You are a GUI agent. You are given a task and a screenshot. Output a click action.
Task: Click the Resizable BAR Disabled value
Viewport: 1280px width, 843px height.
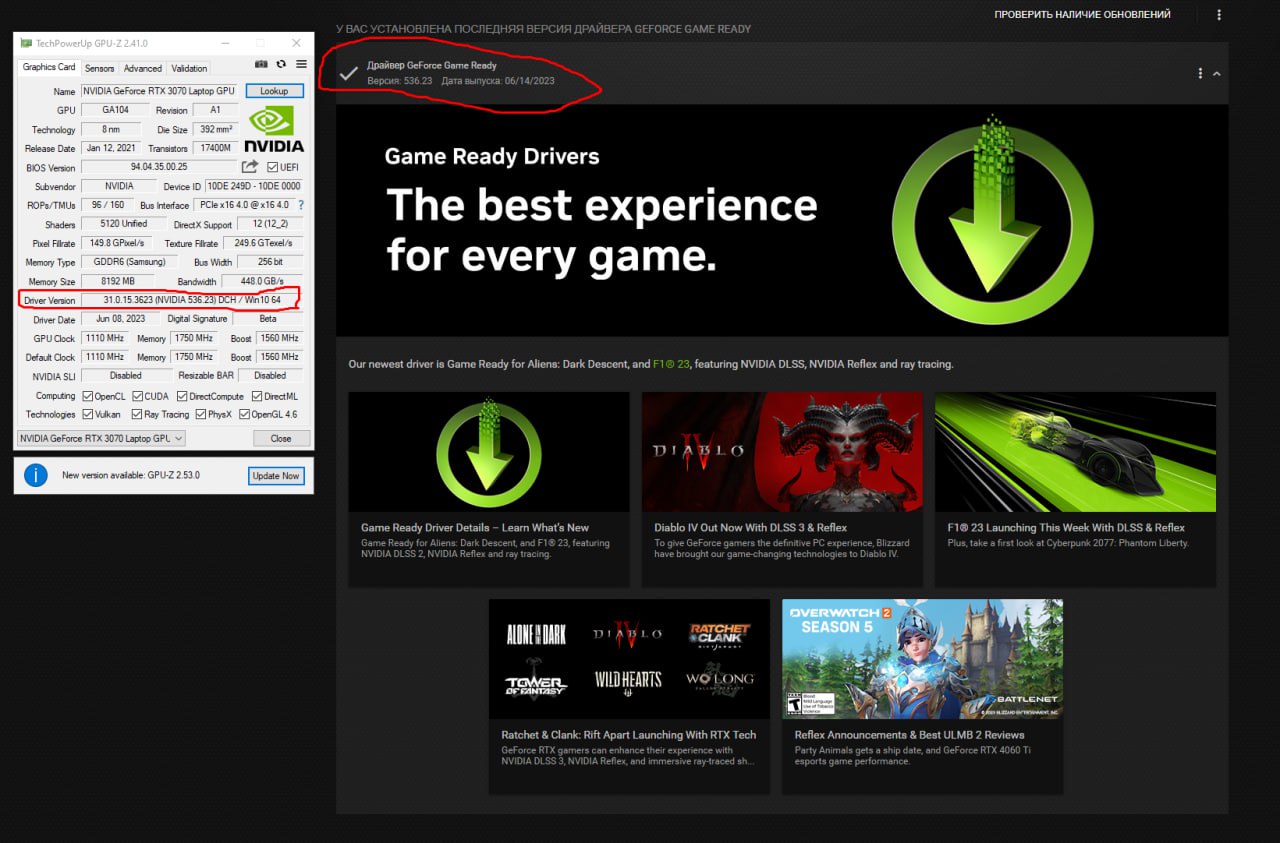coord(270,376)
